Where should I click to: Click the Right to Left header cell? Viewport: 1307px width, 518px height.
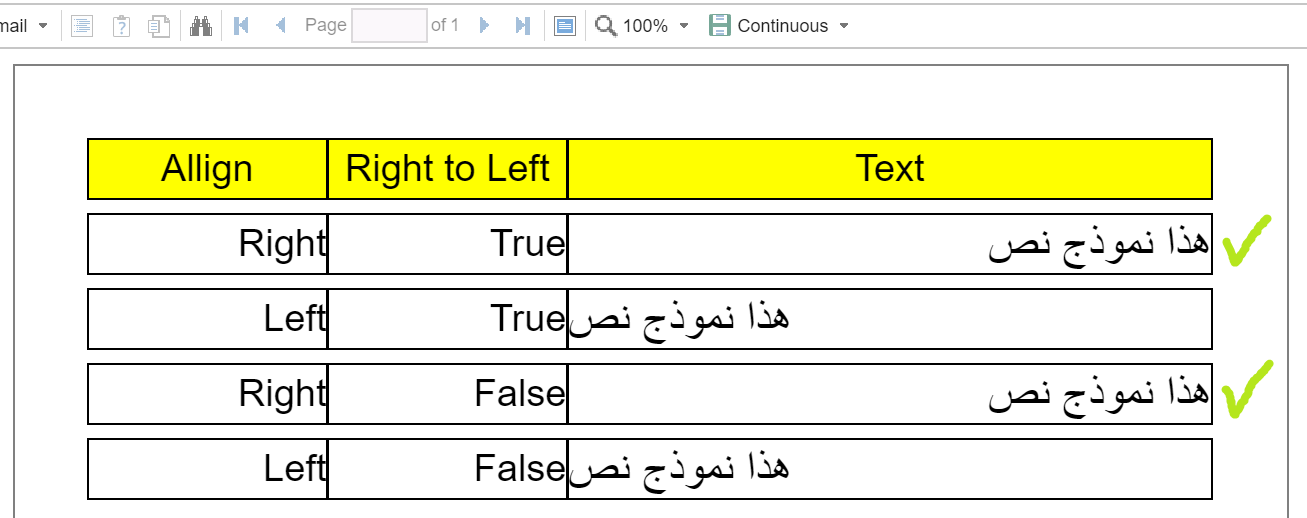[x=447, y=169]
